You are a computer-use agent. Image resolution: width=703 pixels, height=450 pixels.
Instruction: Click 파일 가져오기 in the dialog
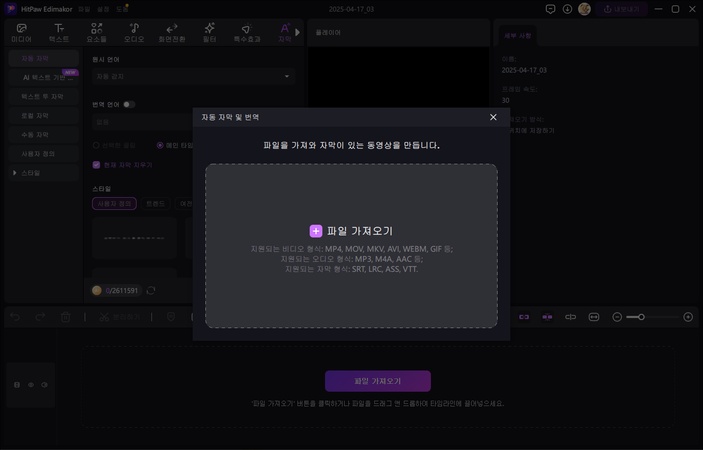point(351,231)
